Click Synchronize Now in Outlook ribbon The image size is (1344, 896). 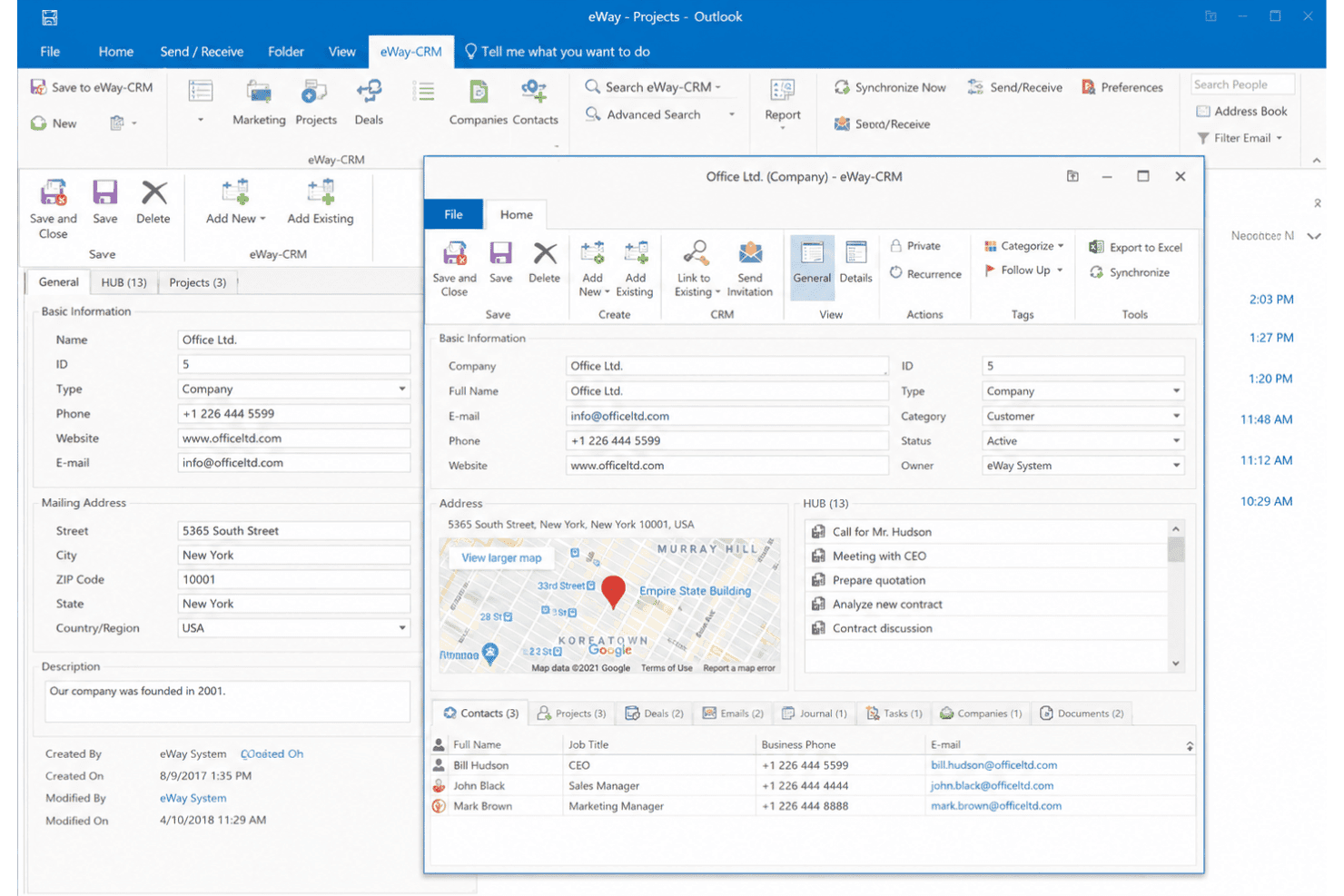pos(890,87)
